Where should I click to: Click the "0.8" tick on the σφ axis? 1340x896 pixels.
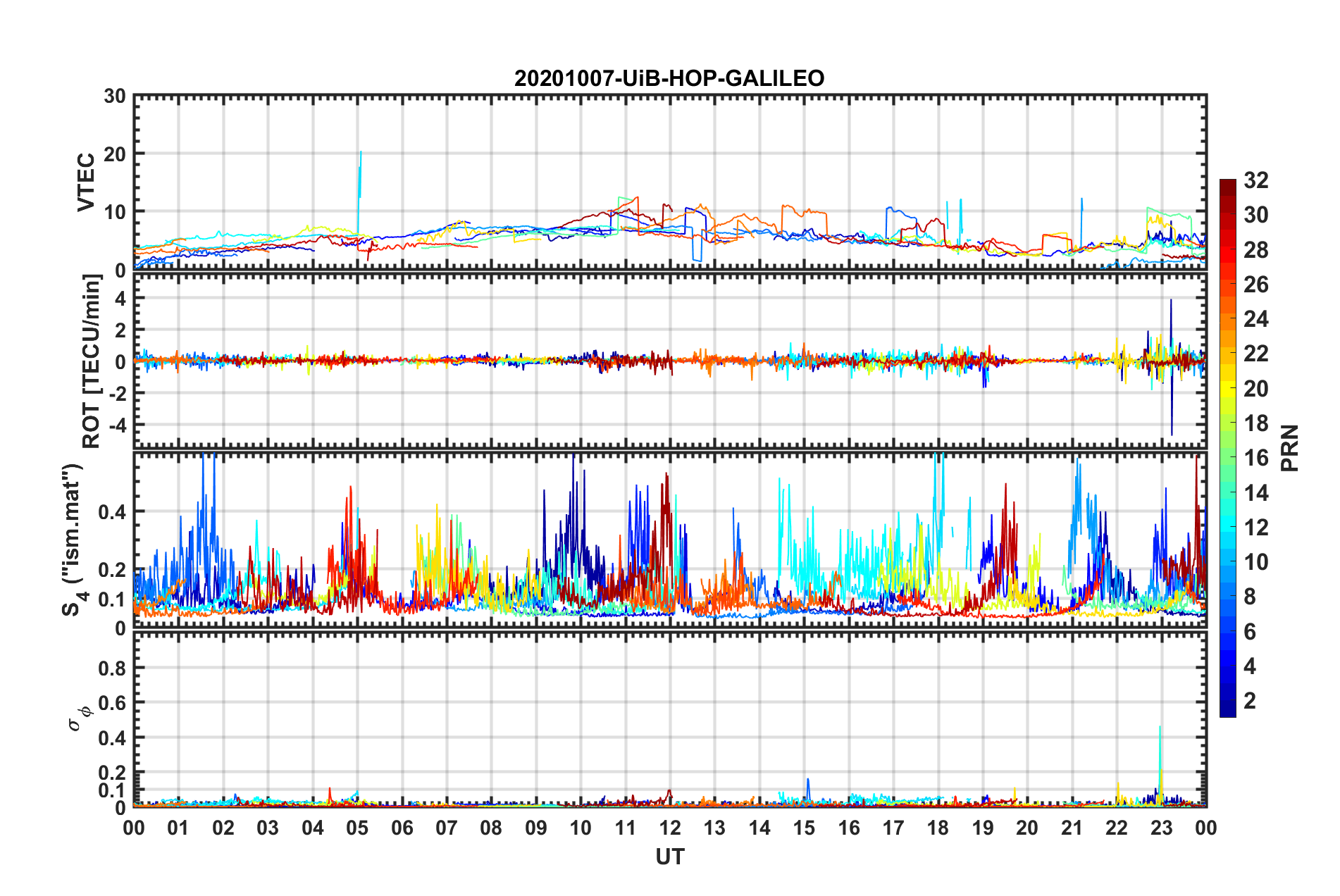(x=113, y=668)
